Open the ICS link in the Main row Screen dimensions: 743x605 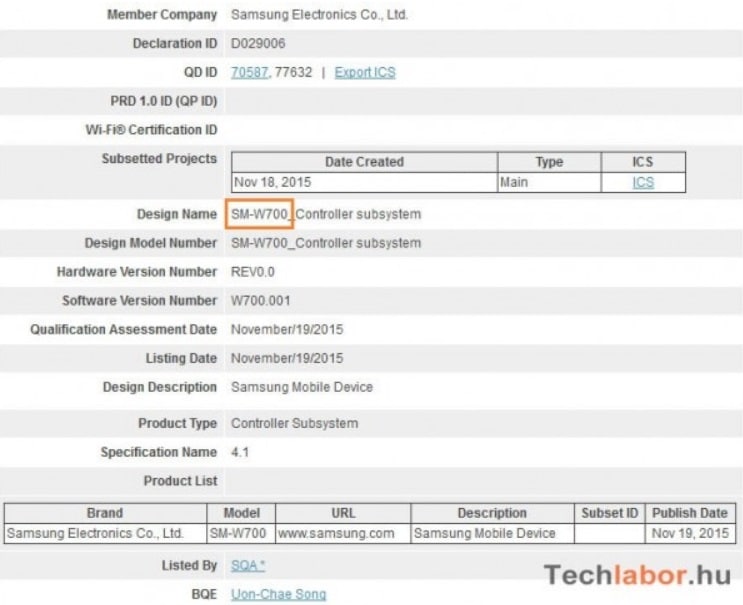643,183
